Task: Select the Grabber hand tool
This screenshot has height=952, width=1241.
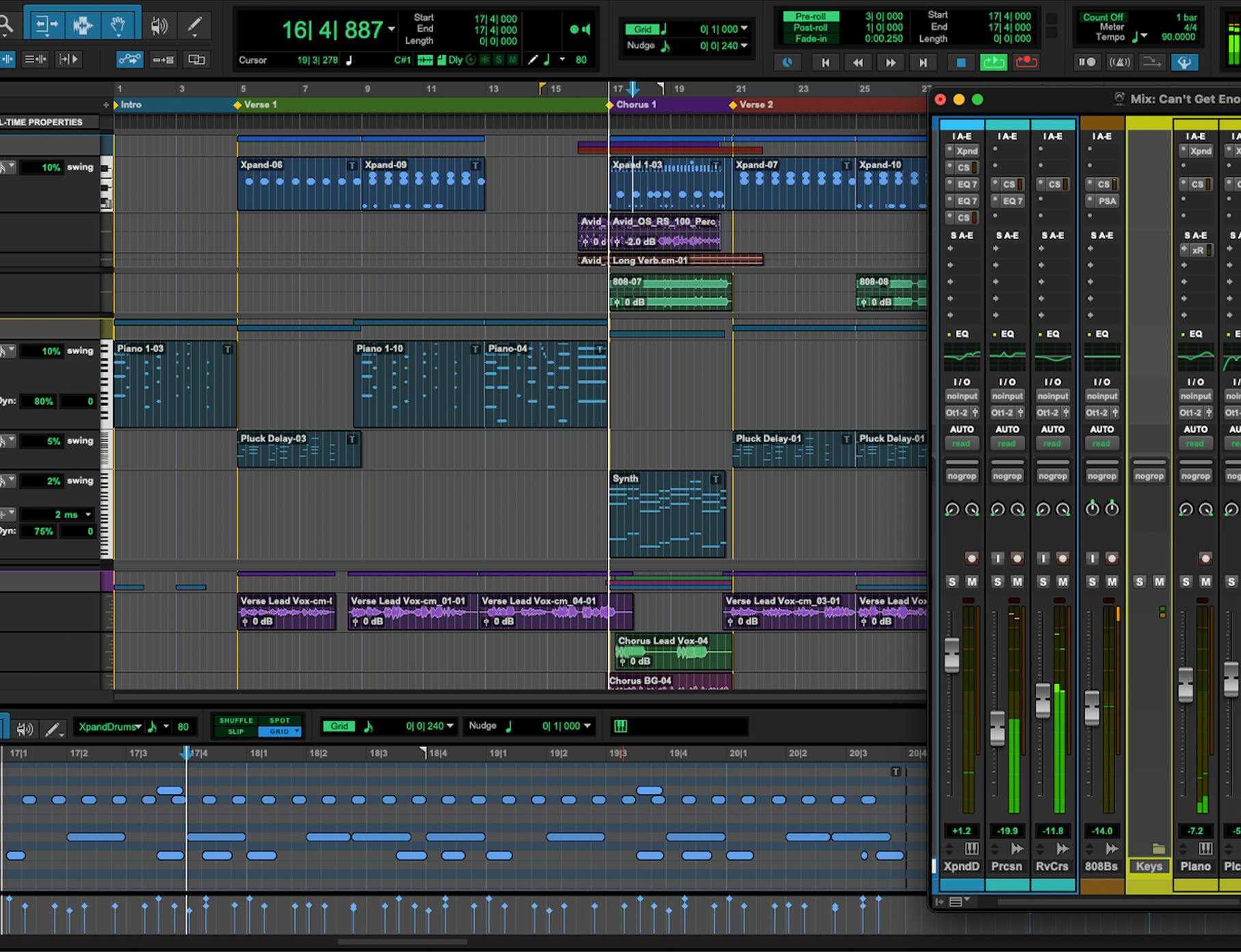Action: click(x=118, y=26)
